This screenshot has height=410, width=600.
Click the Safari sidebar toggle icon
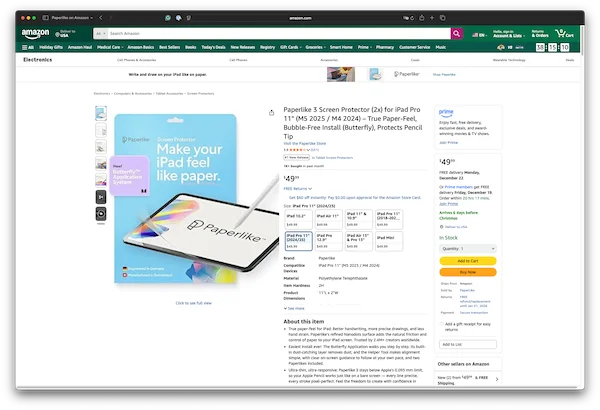(46, 18)
